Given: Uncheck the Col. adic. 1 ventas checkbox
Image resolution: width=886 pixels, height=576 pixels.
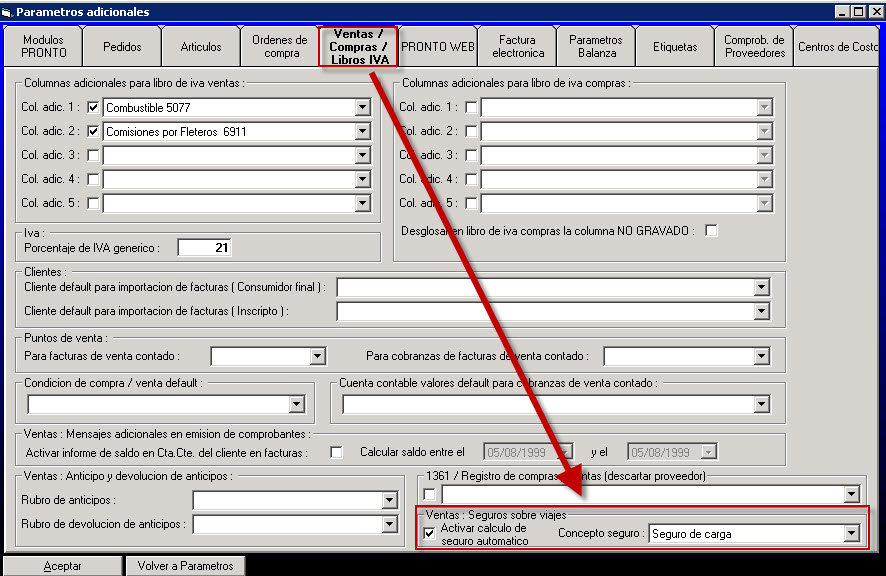Looking at the screenshot, I should click(x=94, y=107).
